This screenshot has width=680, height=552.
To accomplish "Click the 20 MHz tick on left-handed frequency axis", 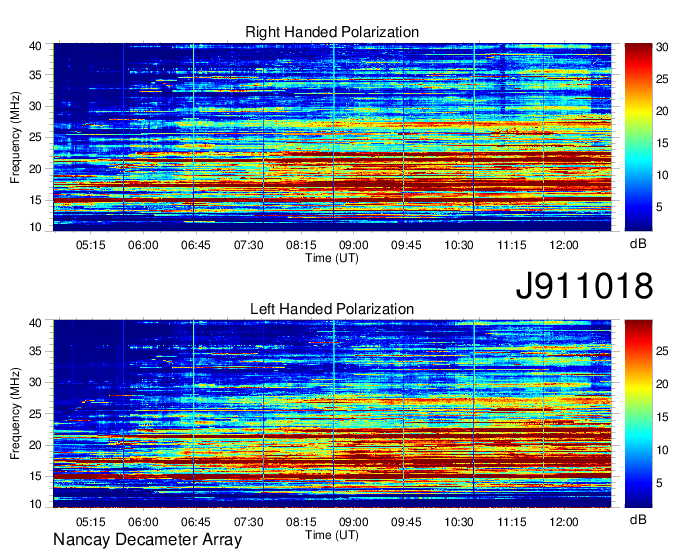I will click(x=35, y=445).
